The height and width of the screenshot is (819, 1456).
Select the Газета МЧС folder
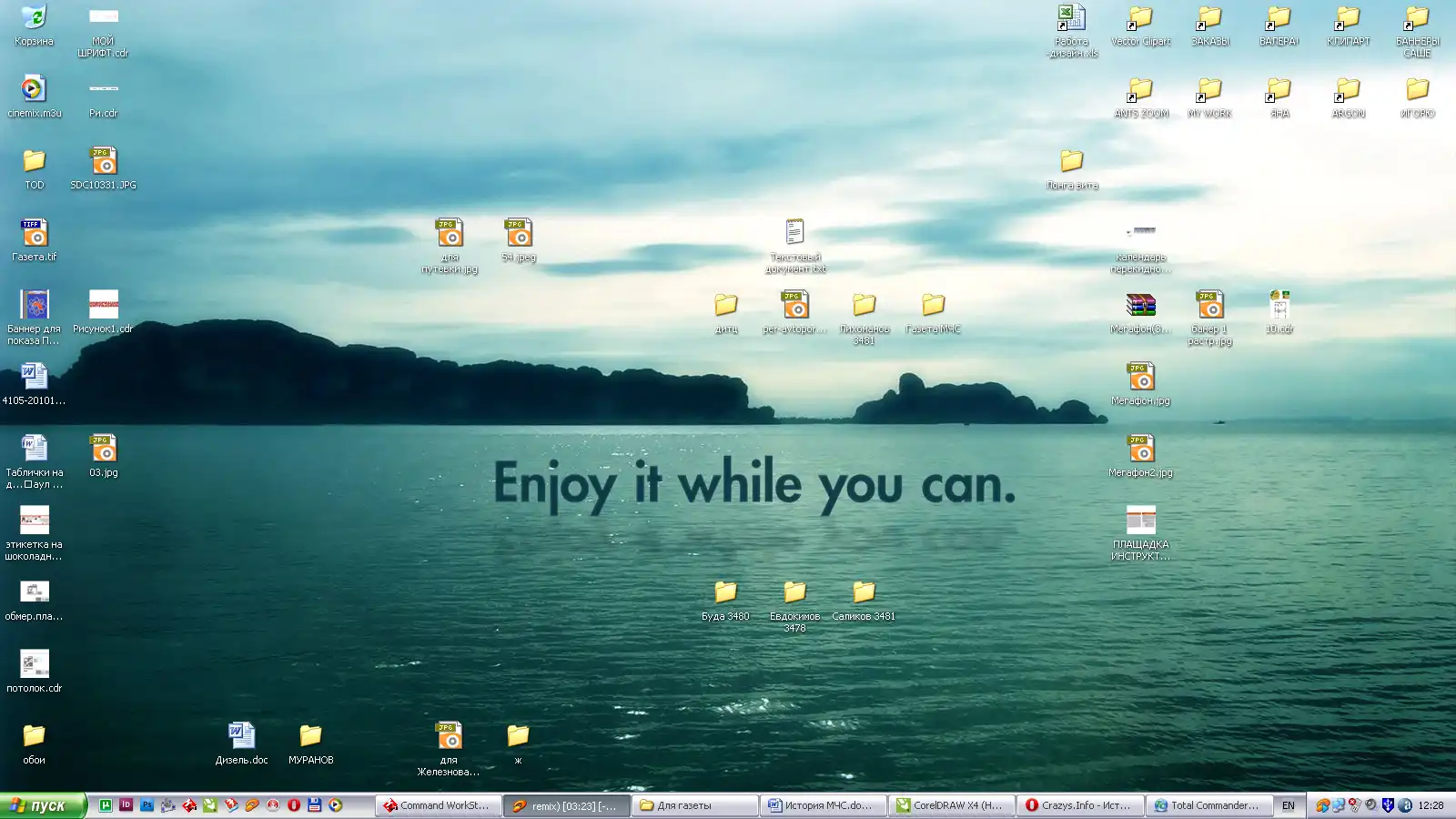click(933, 305)
